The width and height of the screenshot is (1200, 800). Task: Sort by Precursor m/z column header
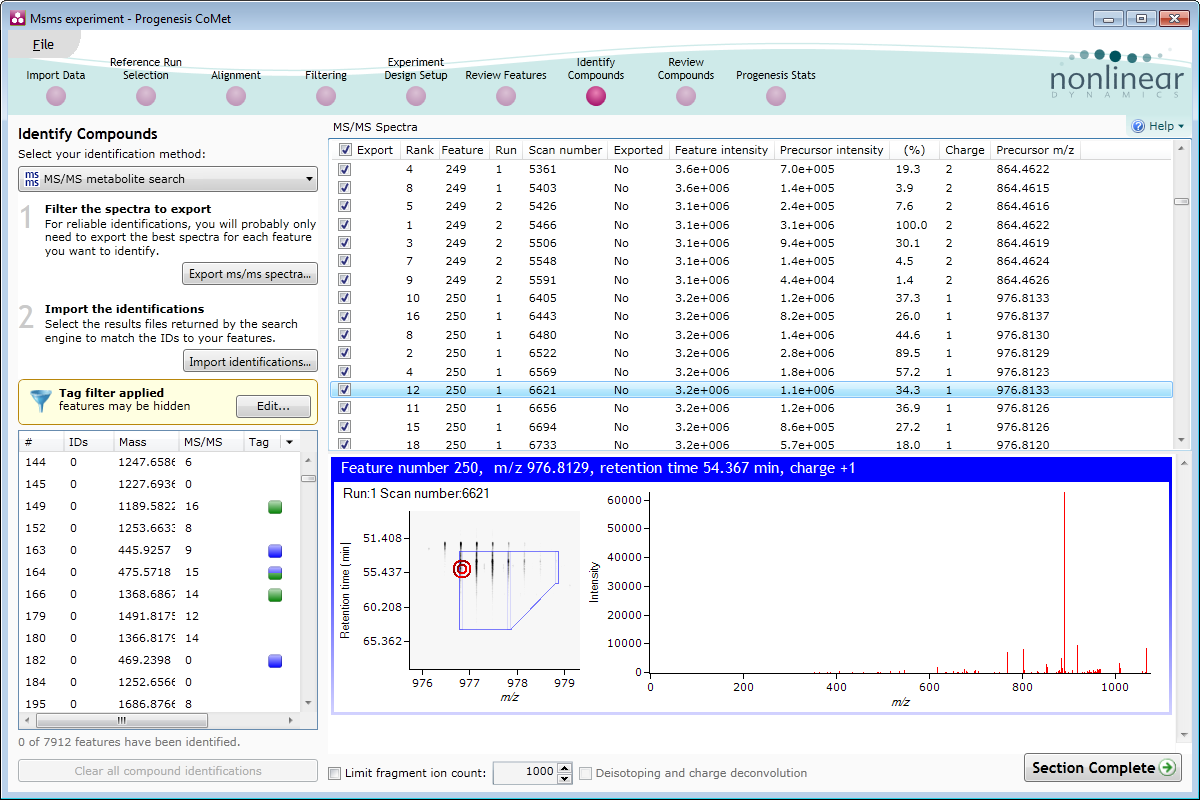click(1035, 150)
